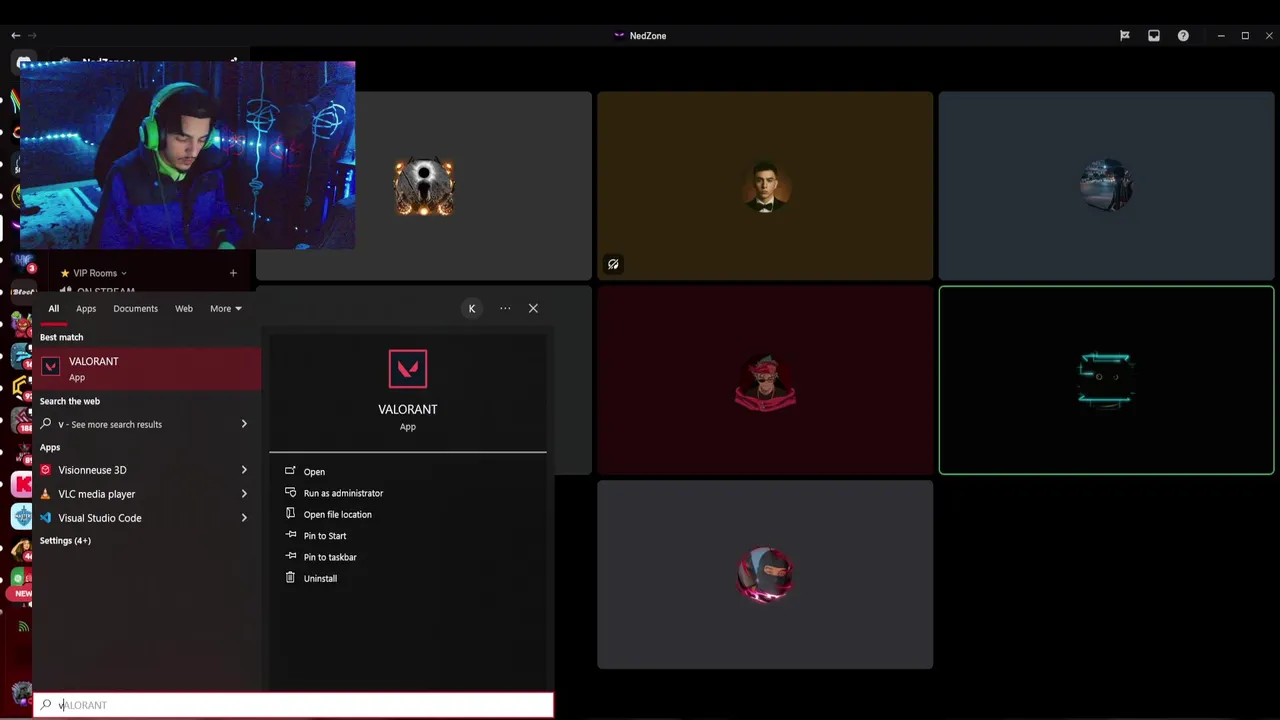Open the More dropdown in search tabs
This screenshot has width=1280, height=720.
(x=225, y=308)
